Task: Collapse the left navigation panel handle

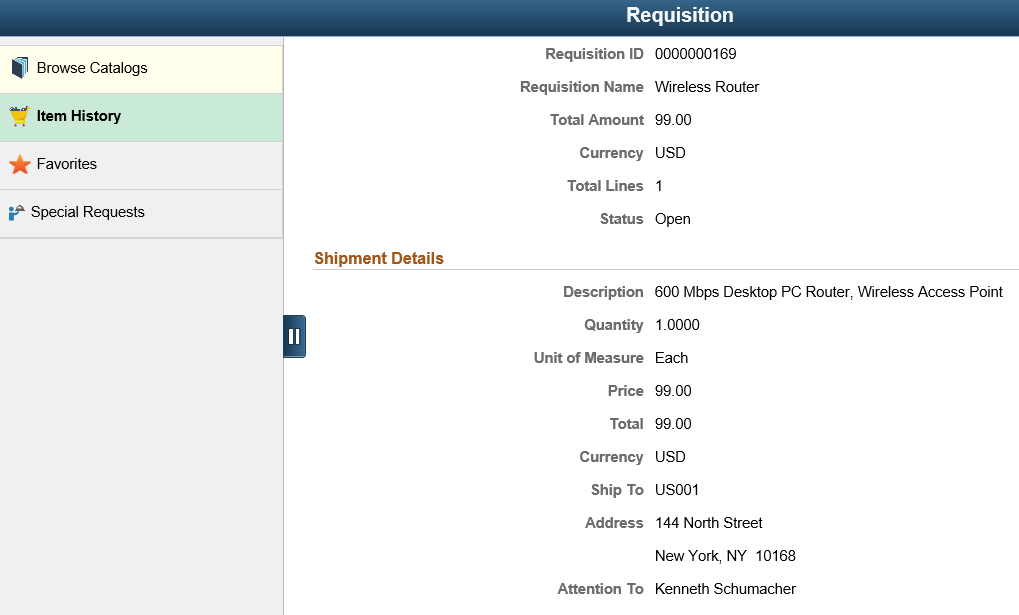Action: 294,336
